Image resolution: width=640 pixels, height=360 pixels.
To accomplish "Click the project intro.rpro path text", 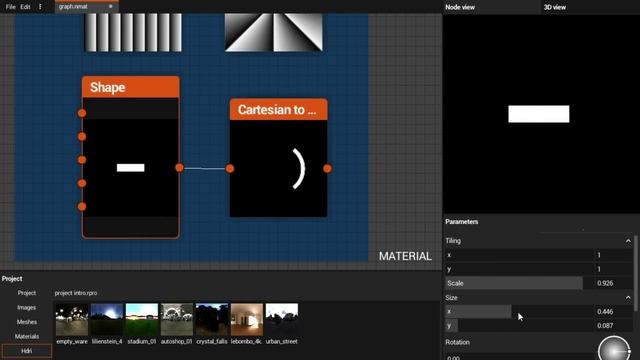I will click(x=76, y=293).
